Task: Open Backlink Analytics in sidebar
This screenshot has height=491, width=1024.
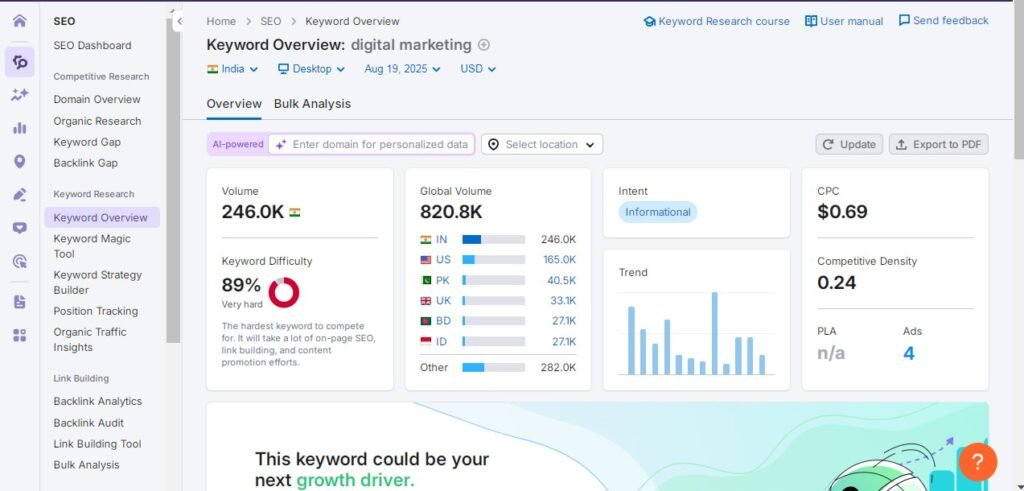Action: coord(97,401)
